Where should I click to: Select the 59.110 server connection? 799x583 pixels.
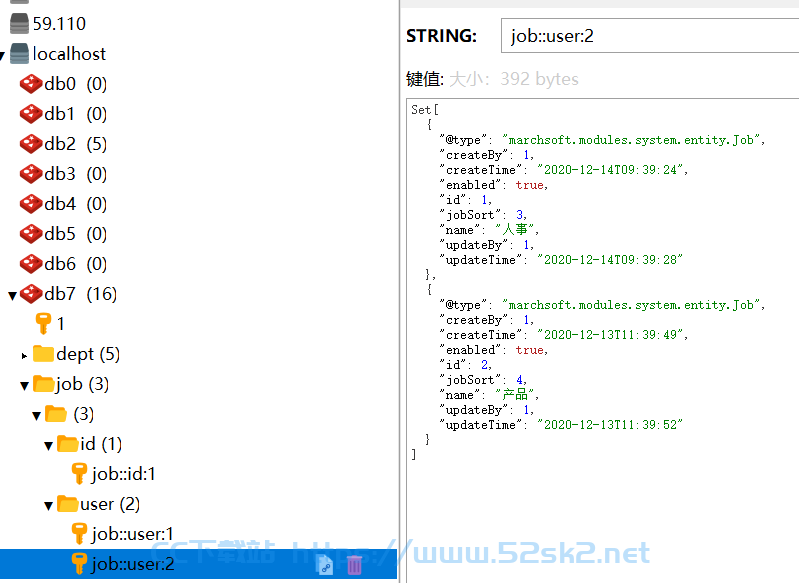(59, 23)
